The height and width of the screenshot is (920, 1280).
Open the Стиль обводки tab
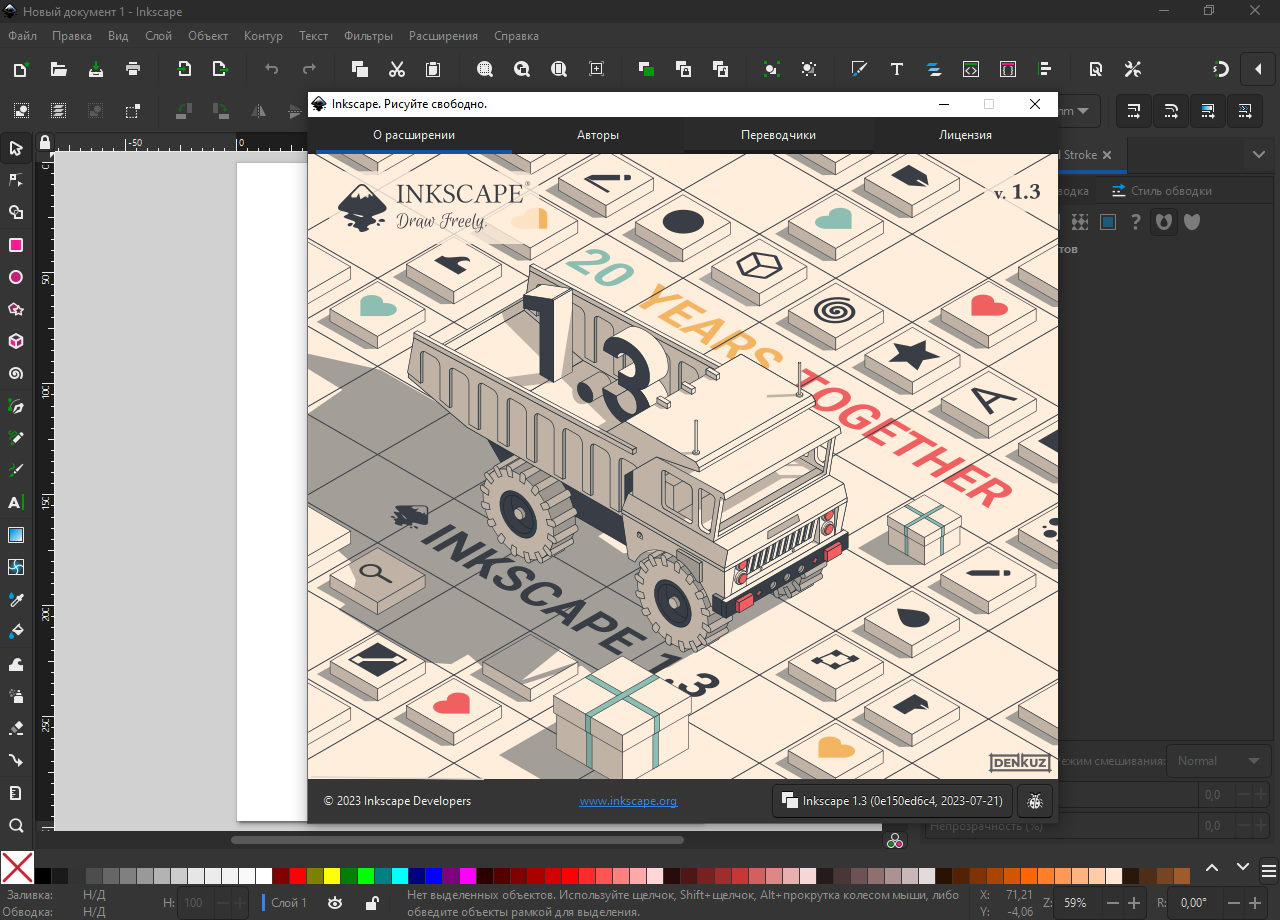coord(1161,190)
